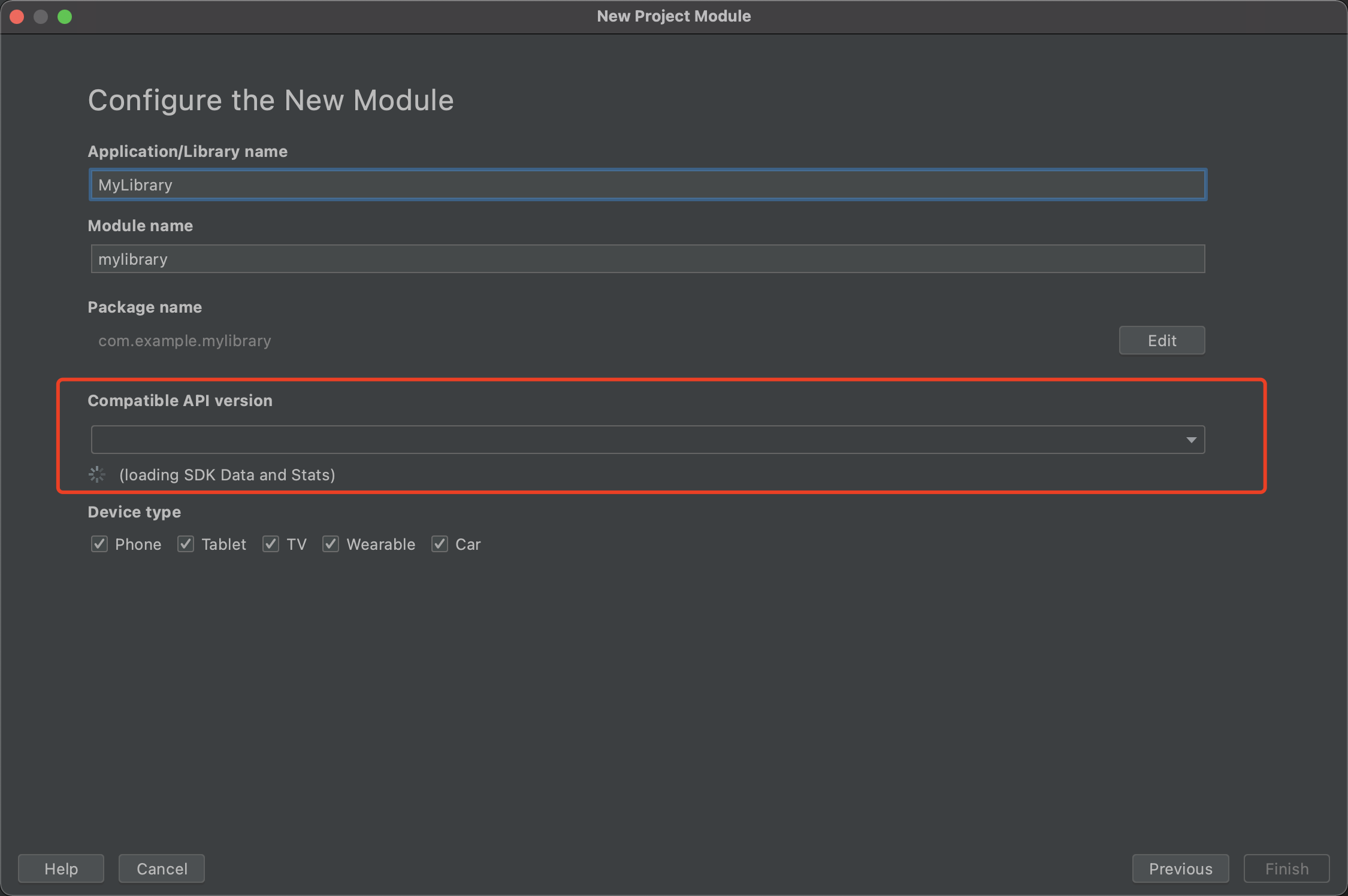Click the loading SDK spinner icon

click(x=97, y=474)
